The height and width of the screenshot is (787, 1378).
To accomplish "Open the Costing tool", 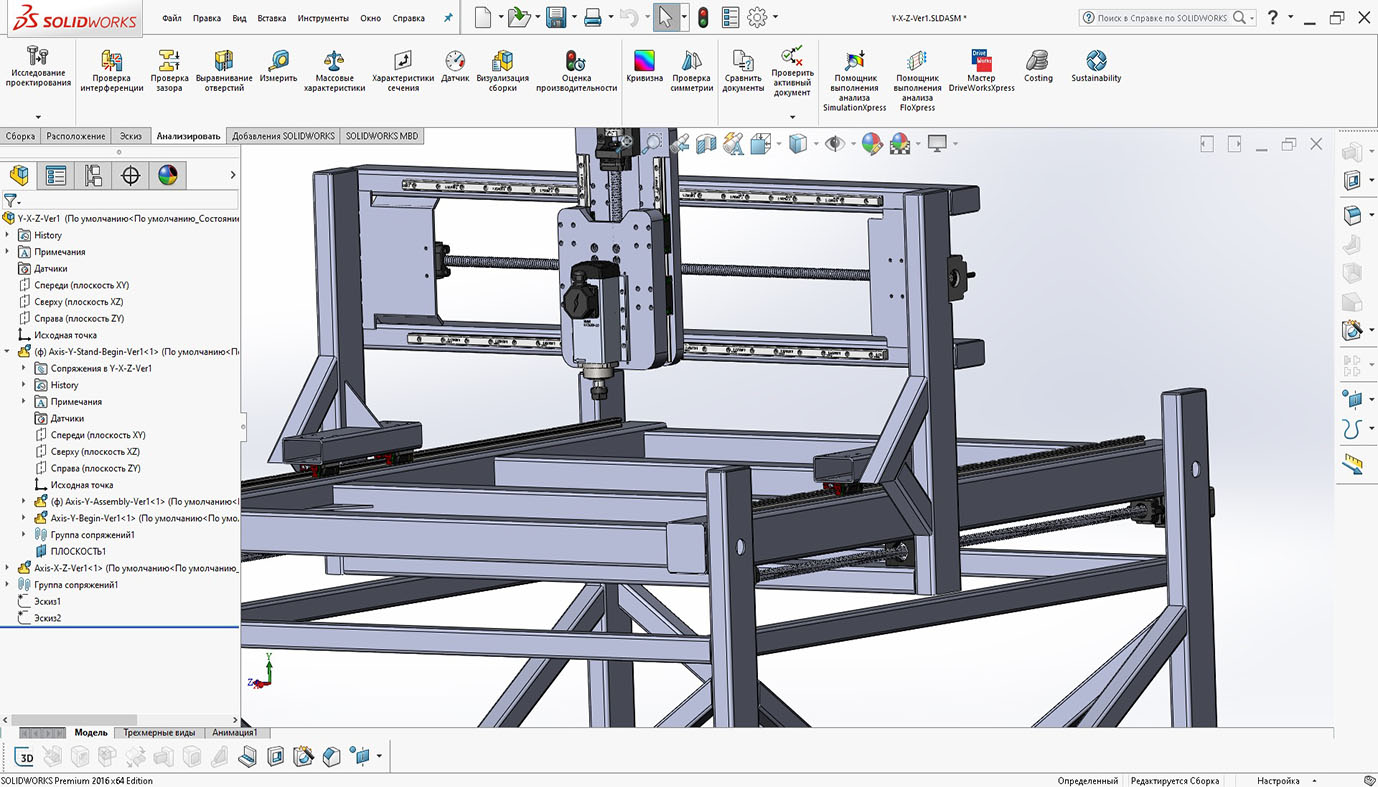I will click(x=1038, y=66).
